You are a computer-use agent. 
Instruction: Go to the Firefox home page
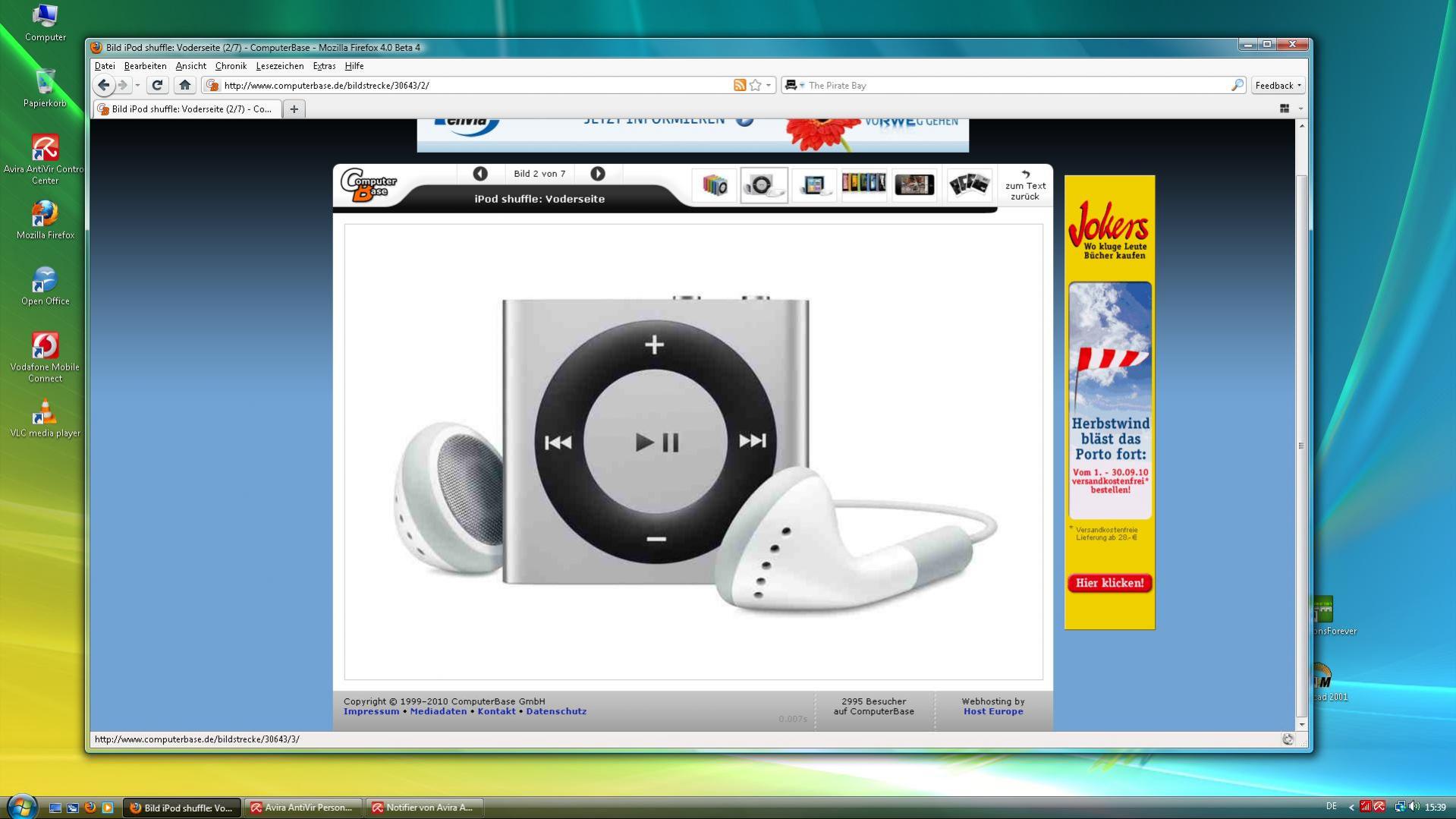coord(184,85)
